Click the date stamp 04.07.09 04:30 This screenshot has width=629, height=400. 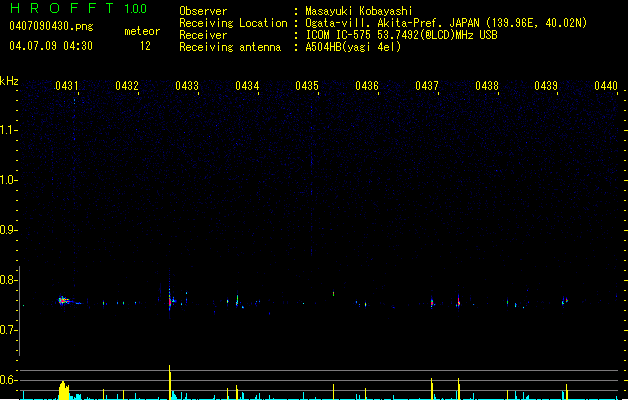tap(51, 46)
